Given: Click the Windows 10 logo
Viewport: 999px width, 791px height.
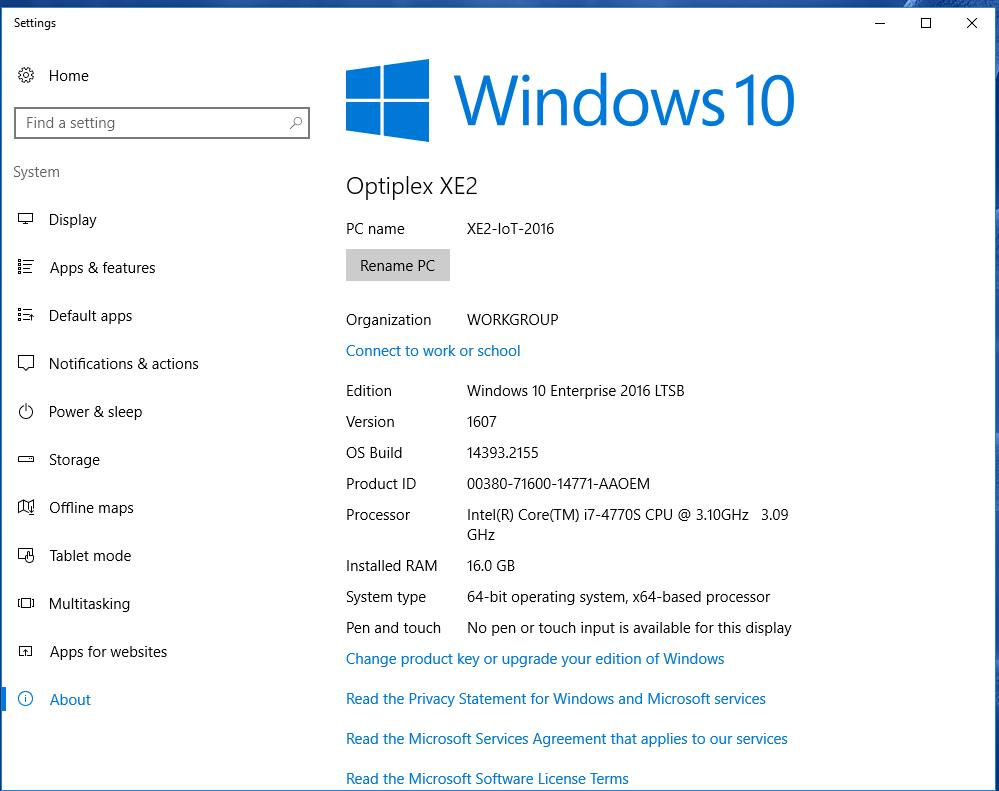Looking at the screenshot, I should point(570,100).
